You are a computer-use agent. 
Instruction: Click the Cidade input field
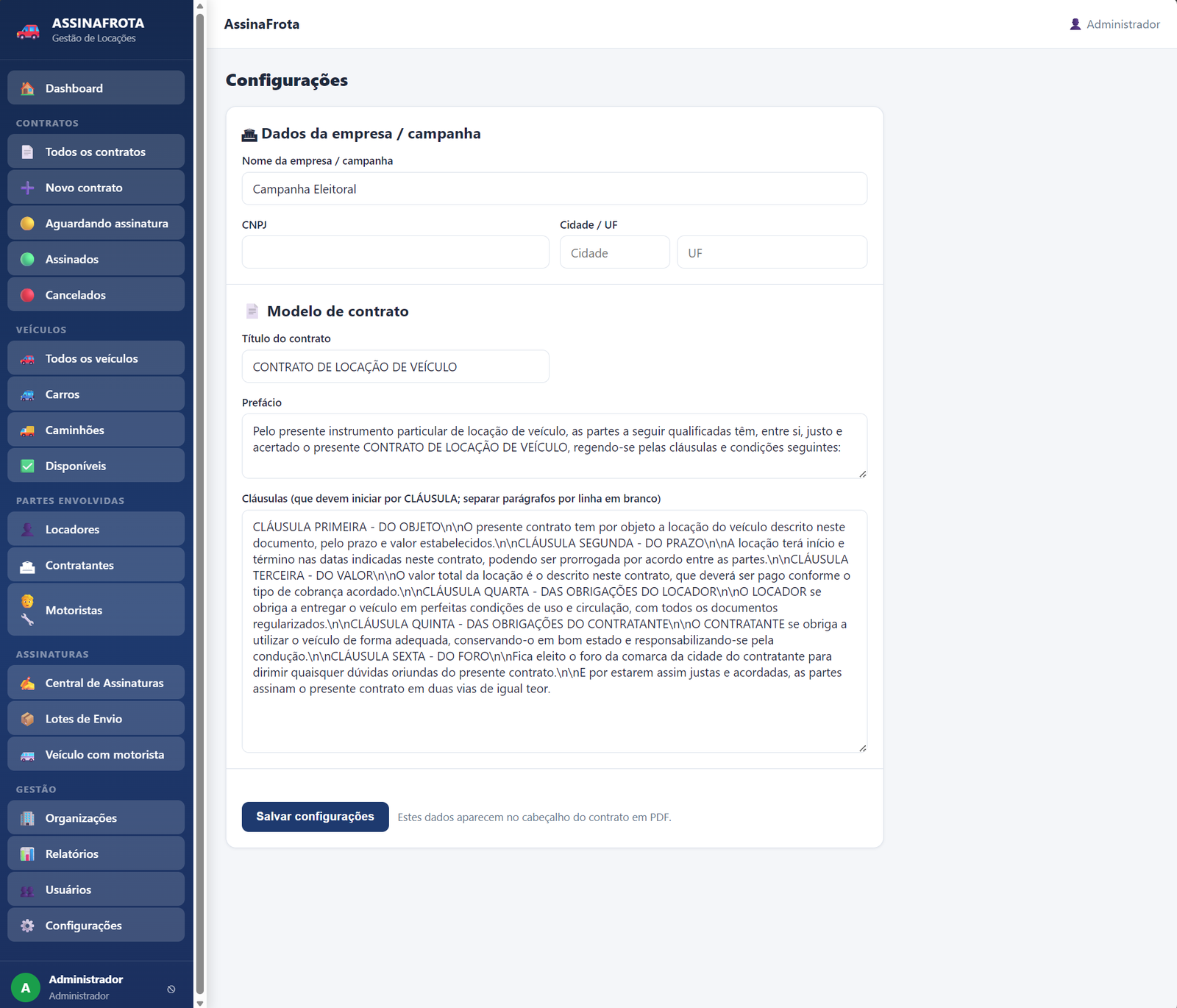615,252
